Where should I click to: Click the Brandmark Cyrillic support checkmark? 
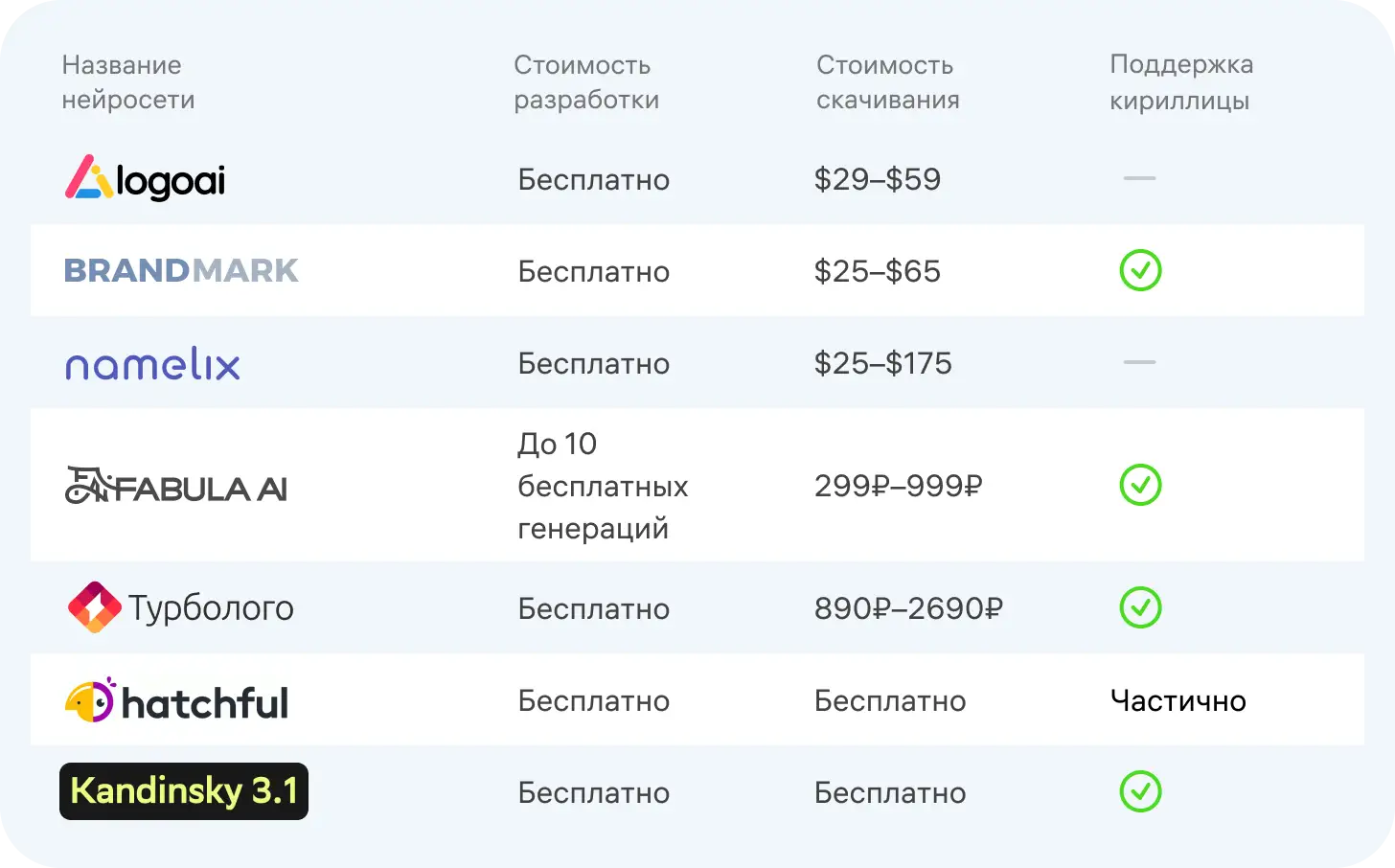(x=1140, y=271)
